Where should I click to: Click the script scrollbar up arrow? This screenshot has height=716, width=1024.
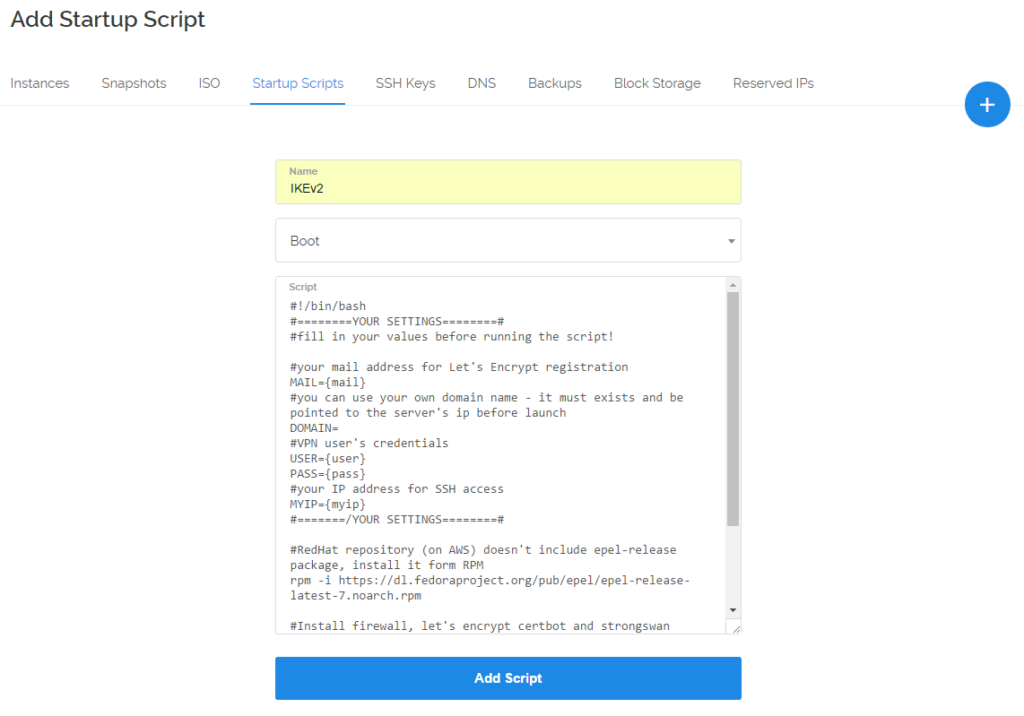733,285
